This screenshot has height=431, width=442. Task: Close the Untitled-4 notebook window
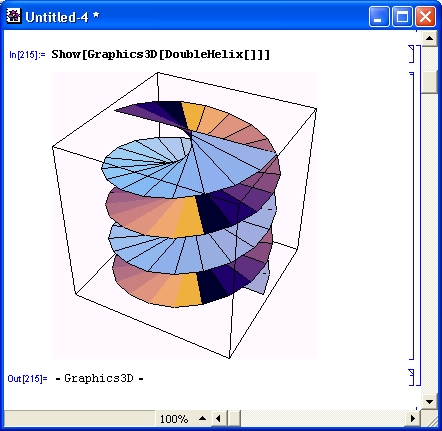(425, 17)
